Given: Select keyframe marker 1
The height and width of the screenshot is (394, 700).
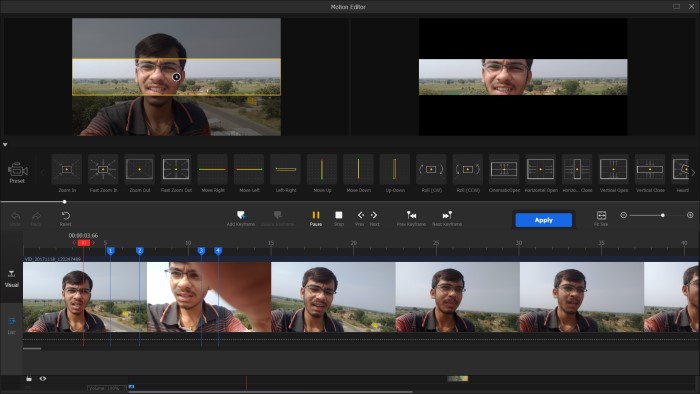Looking at the screenshot, I should pos(111,251).
